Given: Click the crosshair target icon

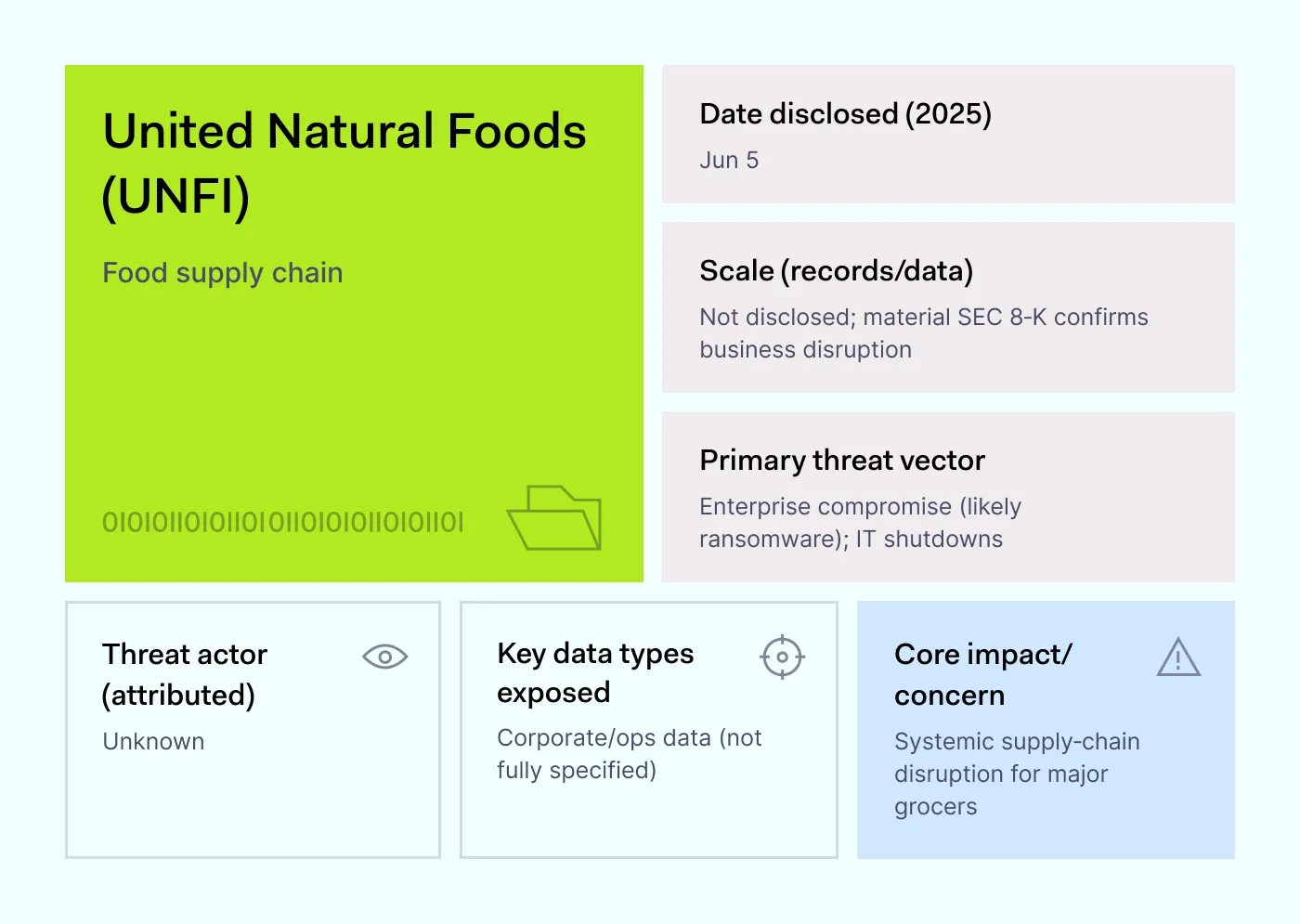Looking at the screenshot, I should coord(782,657).
